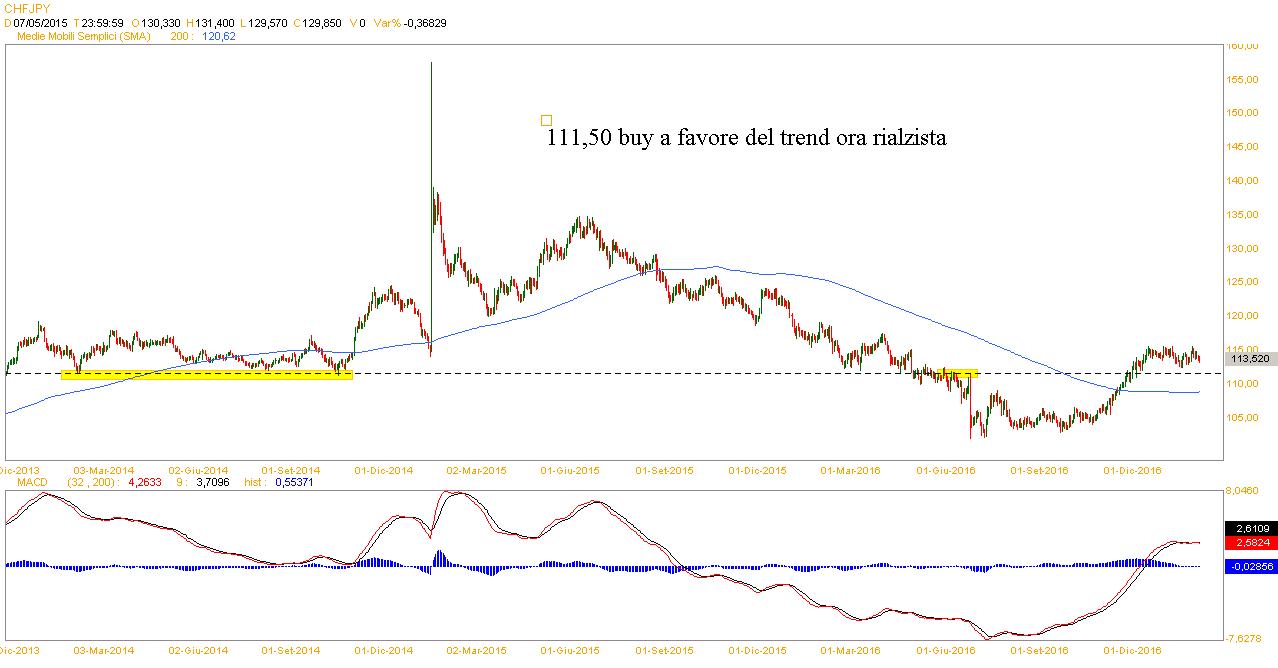Click the black 2,6109 MACD value tag
Screen dimensions: 1278x668
[x=1250, y=527]
